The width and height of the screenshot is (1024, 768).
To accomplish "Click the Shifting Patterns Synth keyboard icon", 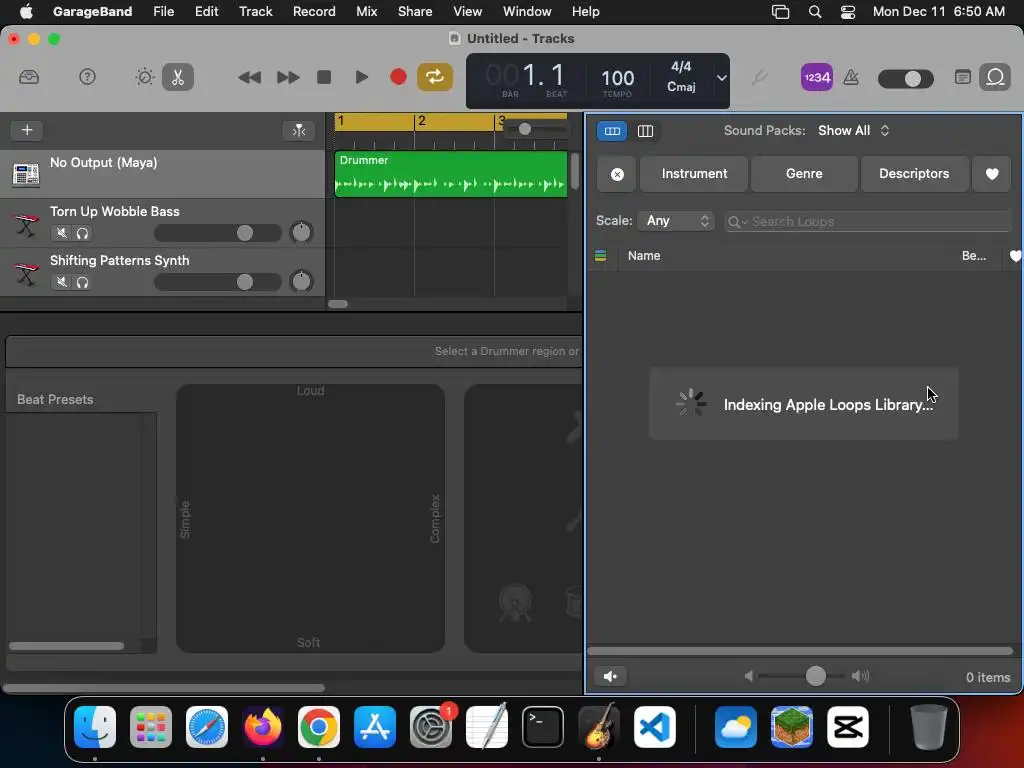I will click(x=26, y=273).
